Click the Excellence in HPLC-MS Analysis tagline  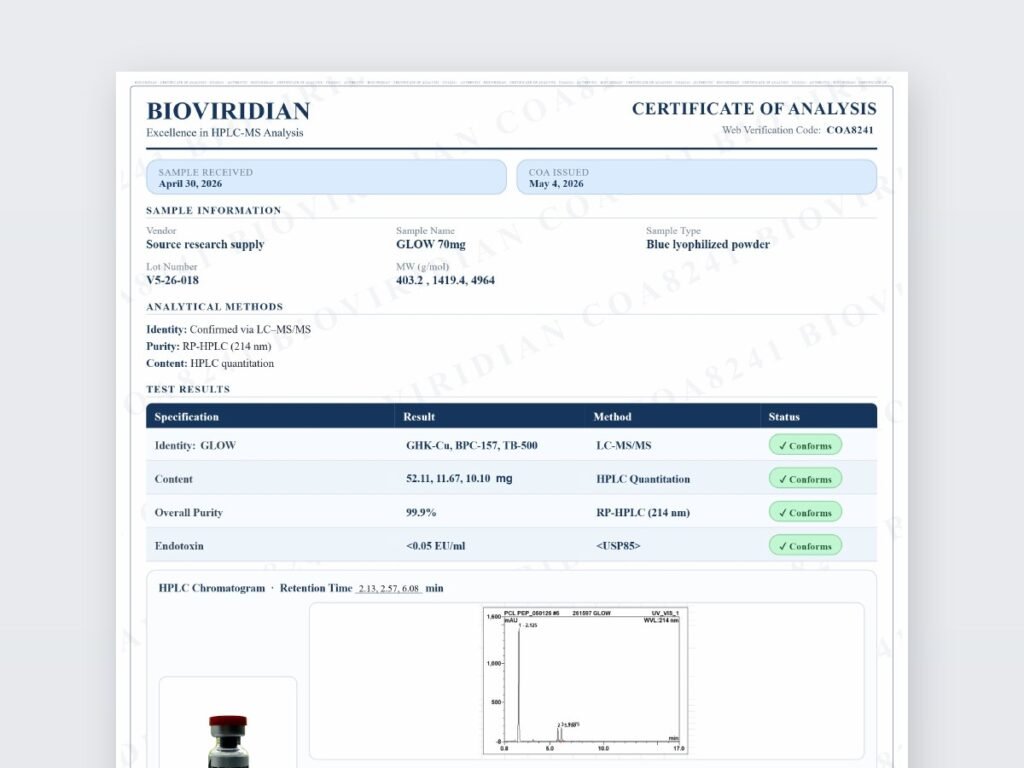tap(225, 133)
